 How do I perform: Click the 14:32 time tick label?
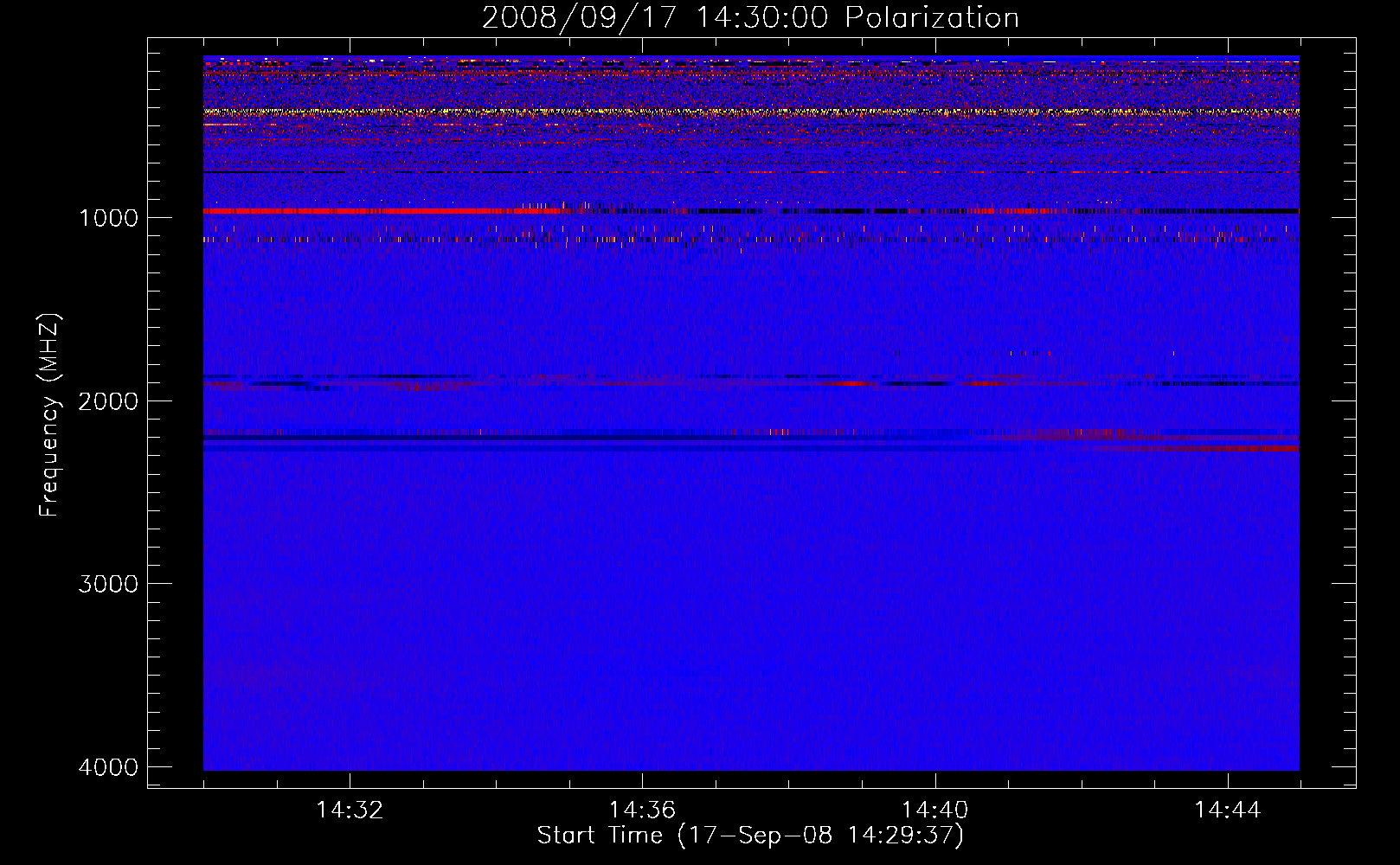tap(350, 811)
